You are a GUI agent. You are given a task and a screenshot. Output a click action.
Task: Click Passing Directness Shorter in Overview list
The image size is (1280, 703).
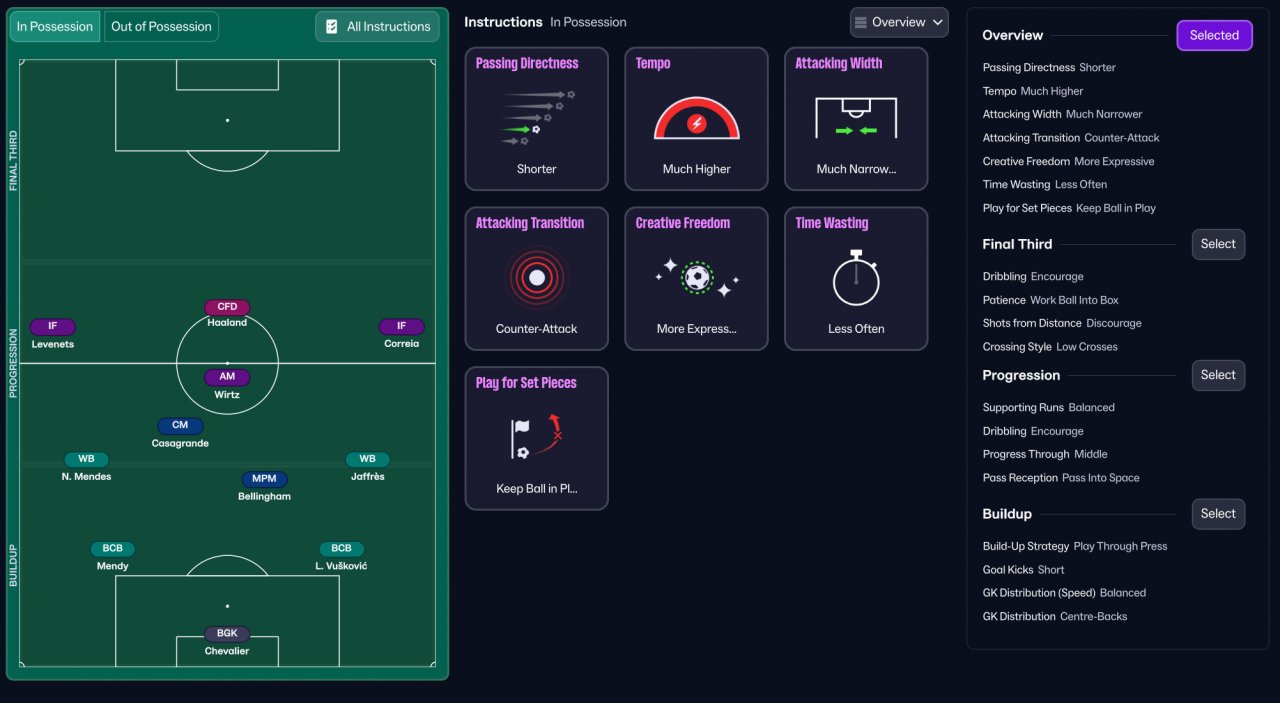point(1049,68)
